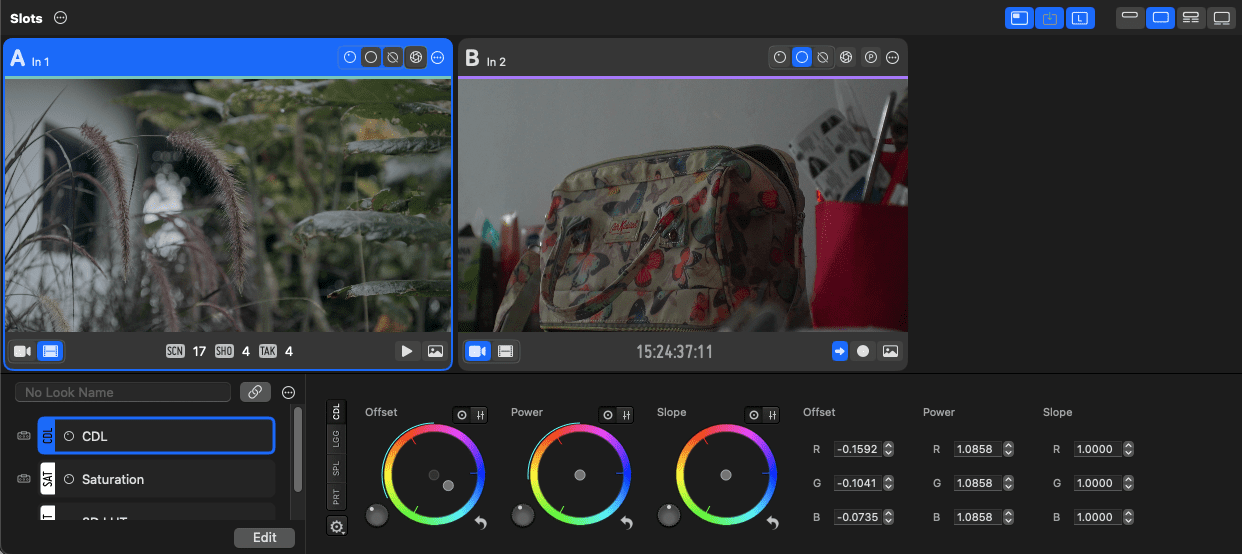Click the aperture icon in slot B header
This screenshot has width=1242, height=554.
click(x=847, y=58)
